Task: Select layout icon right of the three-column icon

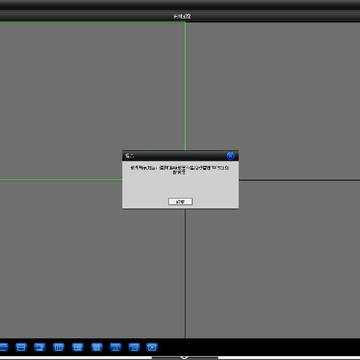Action: click(78, 347)
